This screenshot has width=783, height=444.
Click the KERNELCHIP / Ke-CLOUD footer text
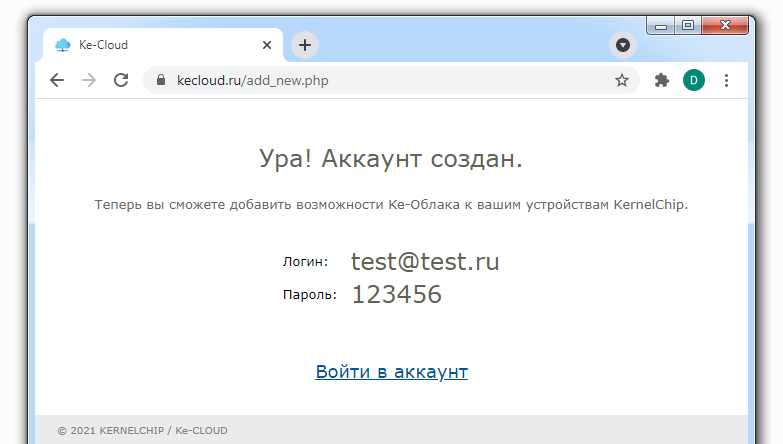(142, 431)
